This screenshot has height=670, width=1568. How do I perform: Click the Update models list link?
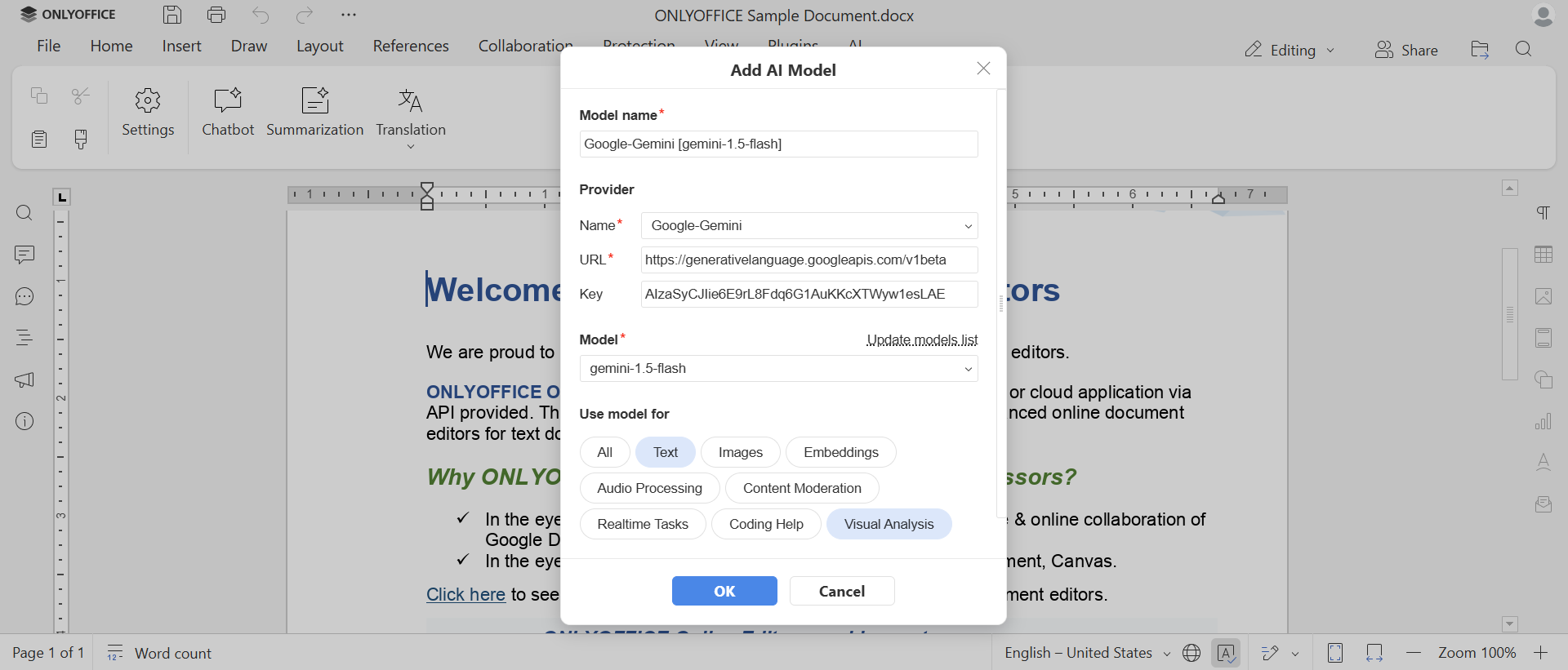pos(922,339)
